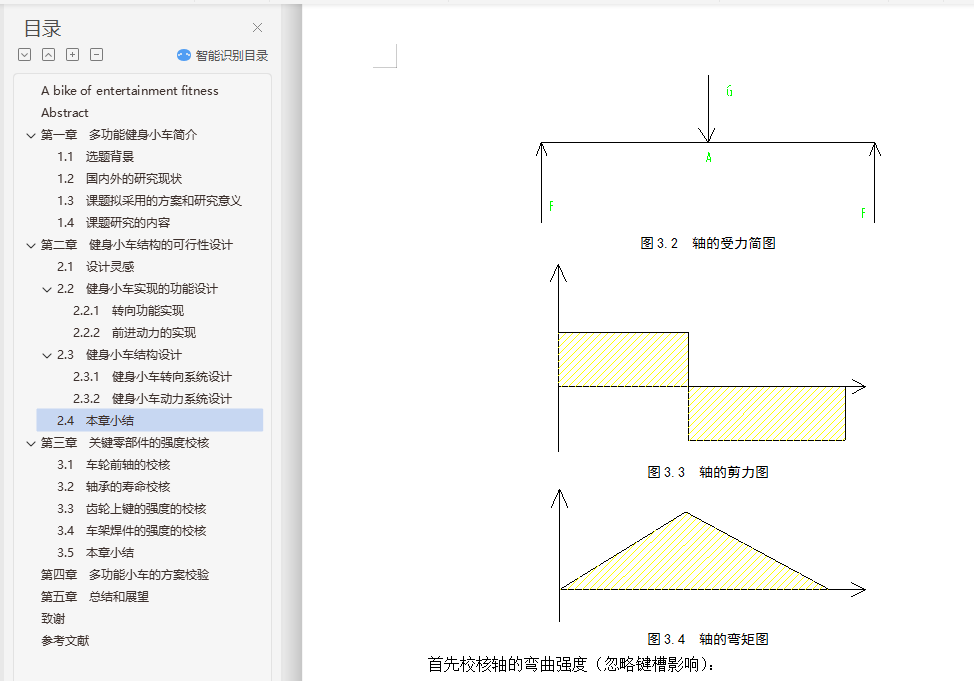
Task: Click green label A at beam center
Action: pos(709,158)
